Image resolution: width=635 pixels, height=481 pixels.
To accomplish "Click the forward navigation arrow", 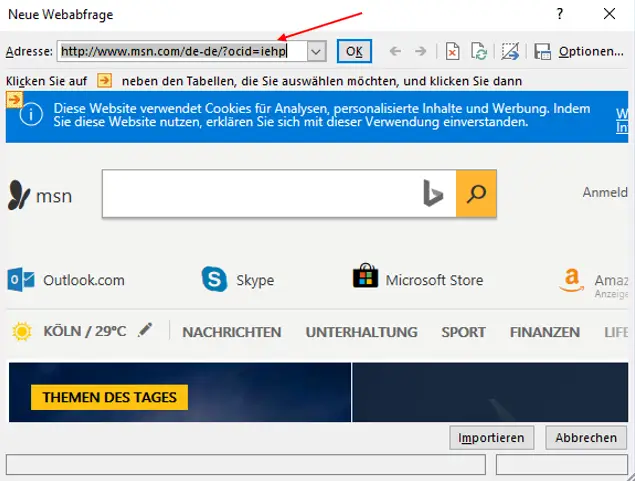I will tap(421, 51).
